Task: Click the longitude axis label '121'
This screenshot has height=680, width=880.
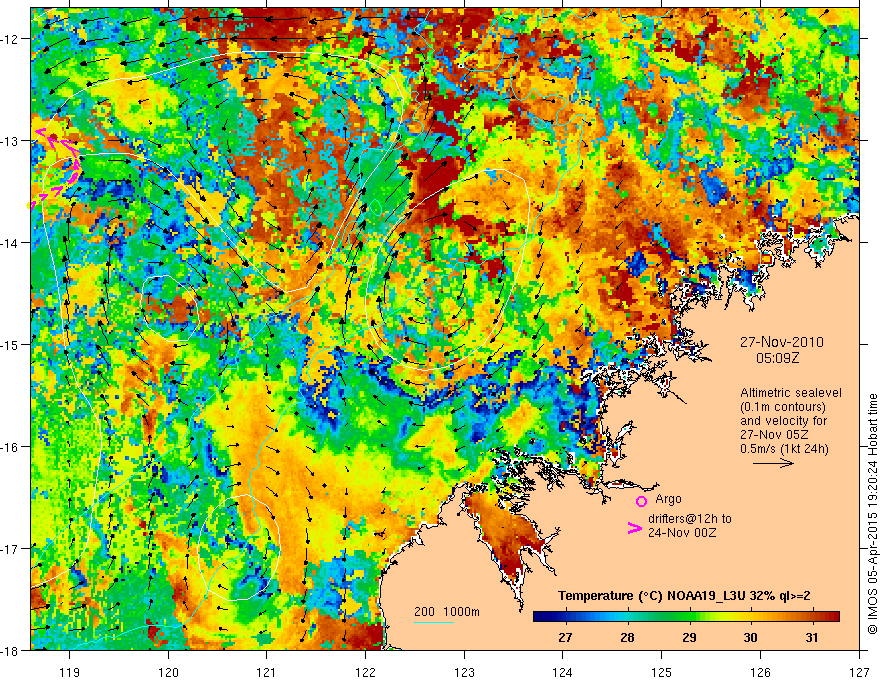Action: (x=267, y=672)
